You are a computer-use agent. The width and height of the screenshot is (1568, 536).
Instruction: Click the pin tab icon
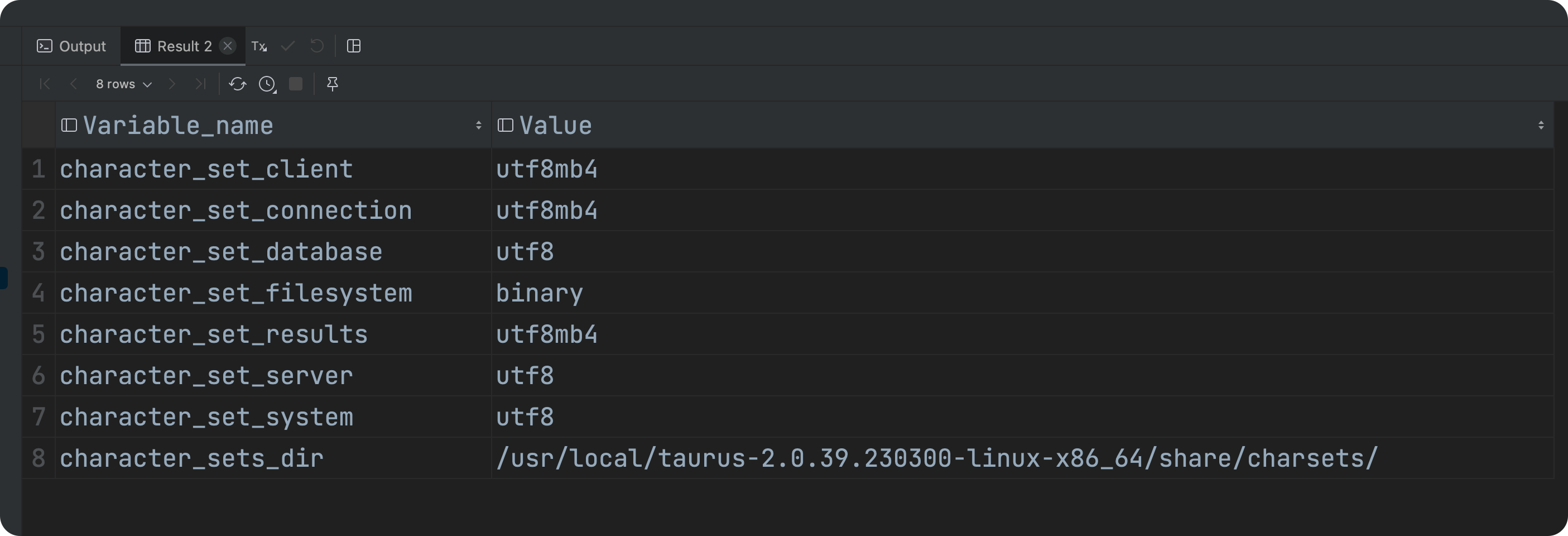(333, 83)
